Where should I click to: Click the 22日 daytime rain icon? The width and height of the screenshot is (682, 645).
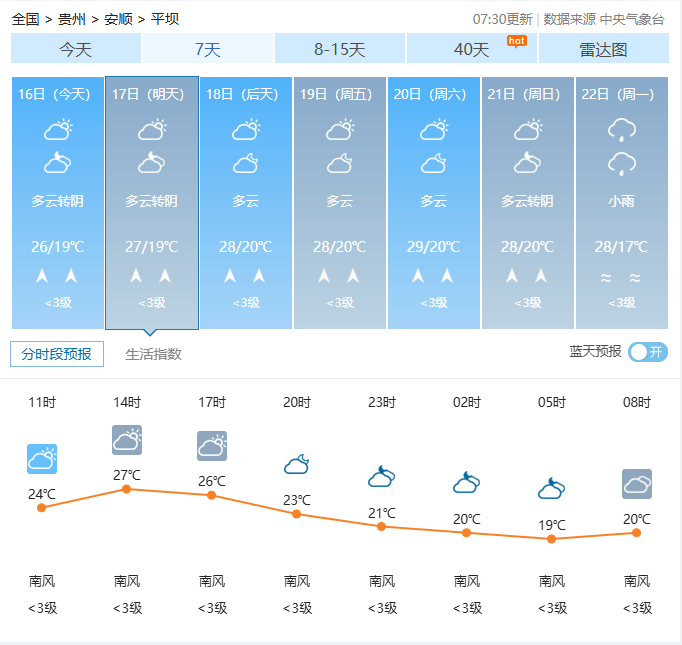tap(622, 129)
